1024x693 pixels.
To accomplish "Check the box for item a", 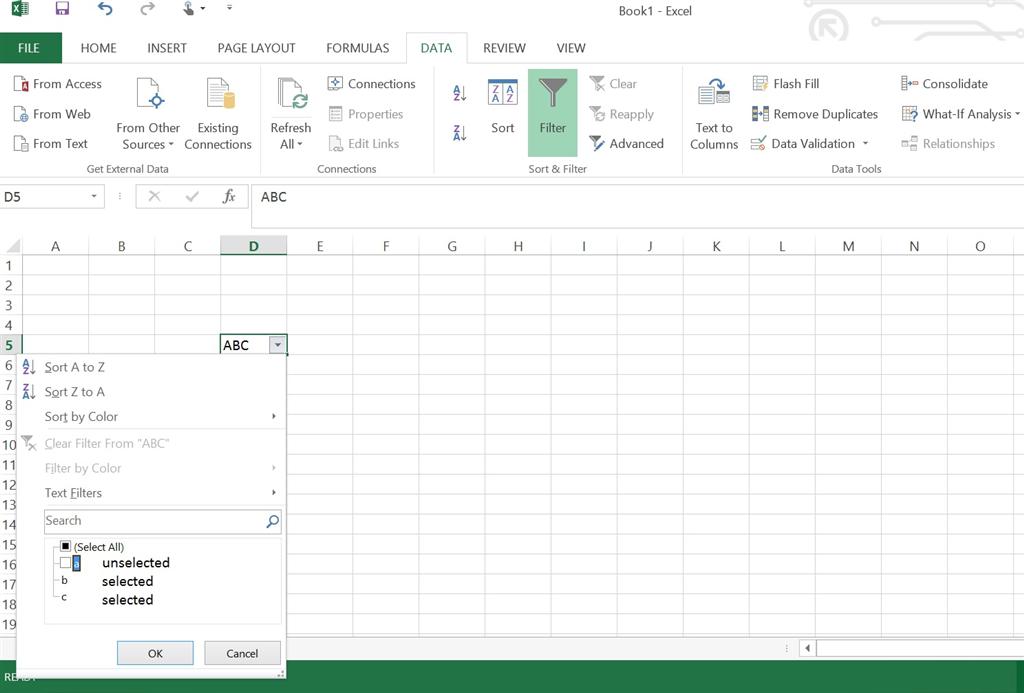I will coord(65,562).
